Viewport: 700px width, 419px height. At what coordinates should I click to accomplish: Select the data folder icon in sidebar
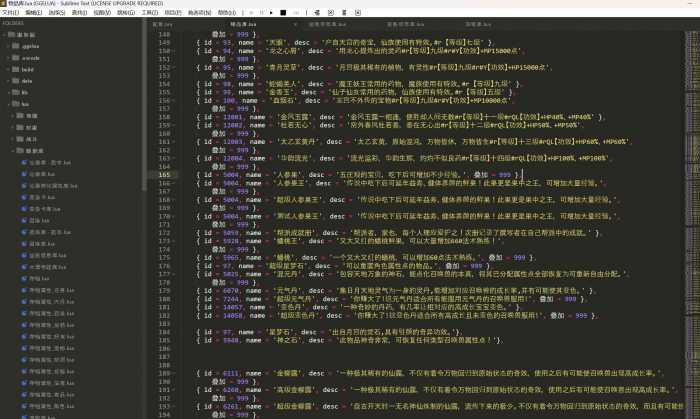click(x=16, y=81)
